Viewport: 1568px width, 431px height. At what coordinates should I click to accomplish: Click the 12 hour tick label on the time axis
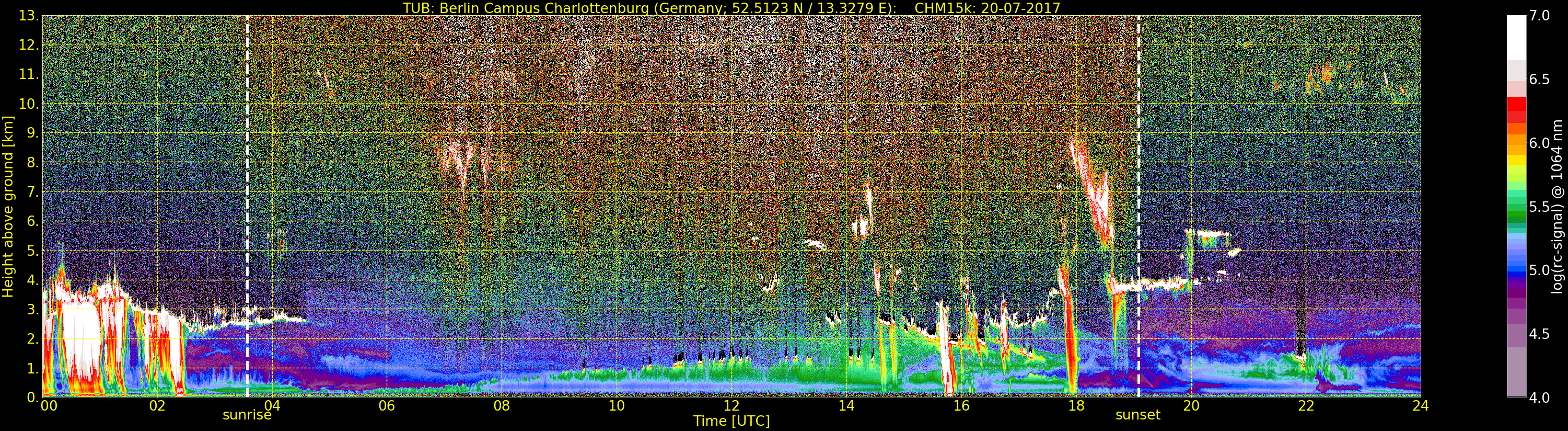point(731,405)
